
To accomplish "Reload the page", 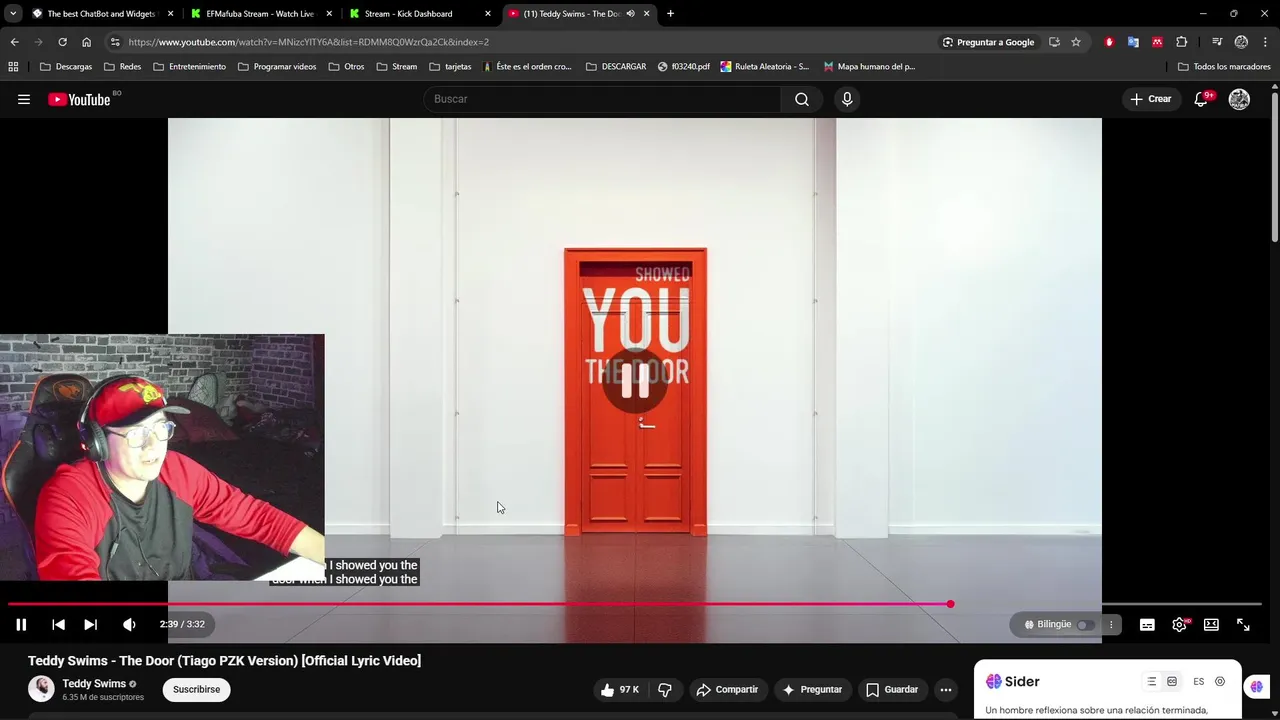I will (62, 42).
